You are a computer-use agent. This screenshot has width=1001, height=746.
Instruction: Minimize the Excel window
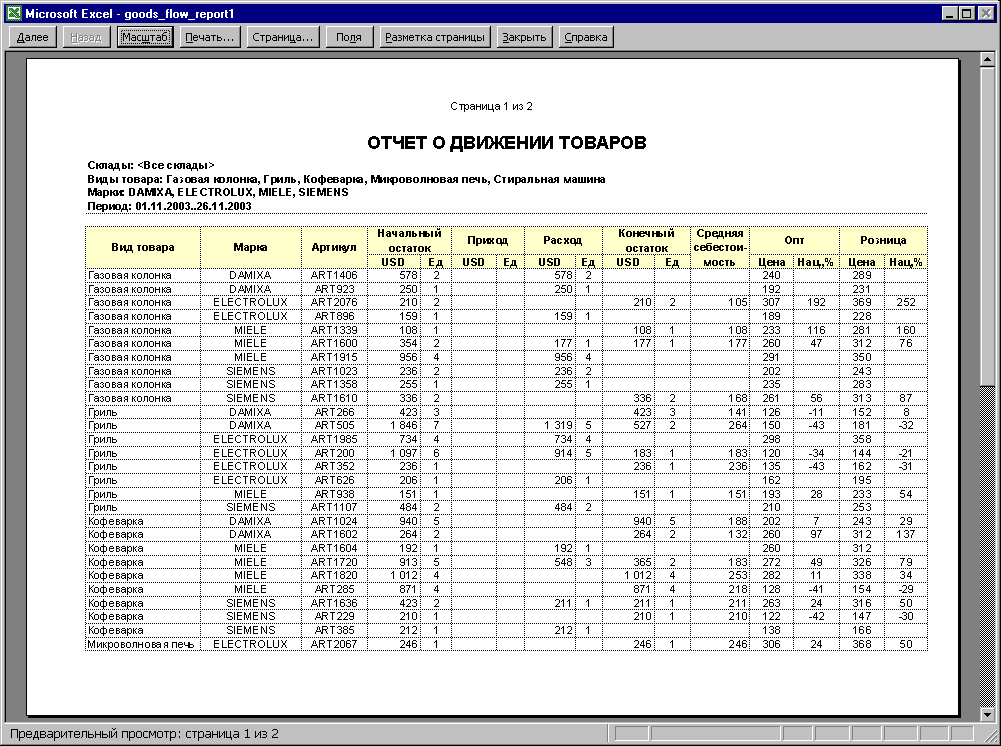pyautogui.click(x=950, y=13)
